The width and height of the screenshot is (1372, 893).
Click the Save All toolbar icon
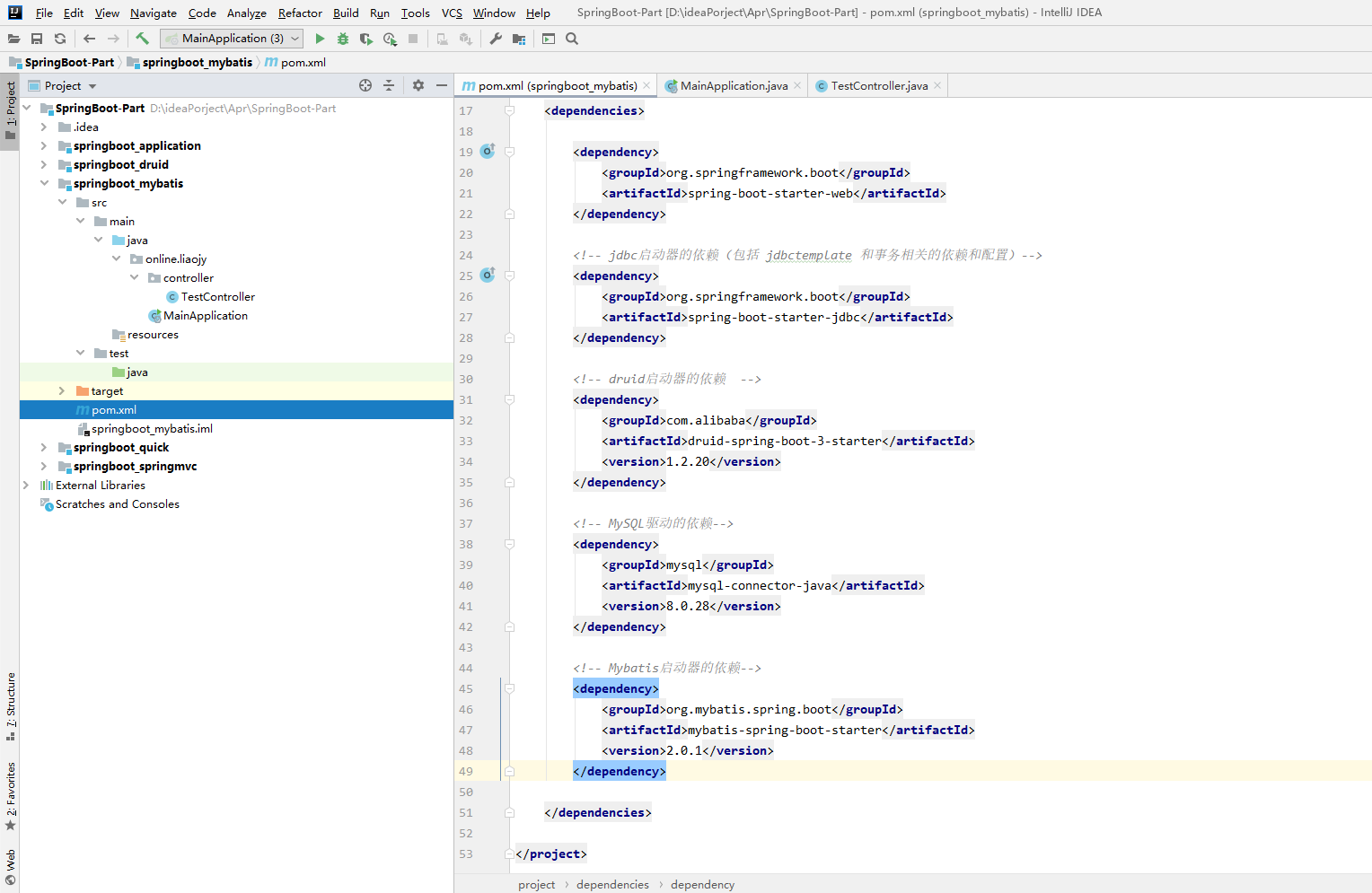(x=37, y=39)
